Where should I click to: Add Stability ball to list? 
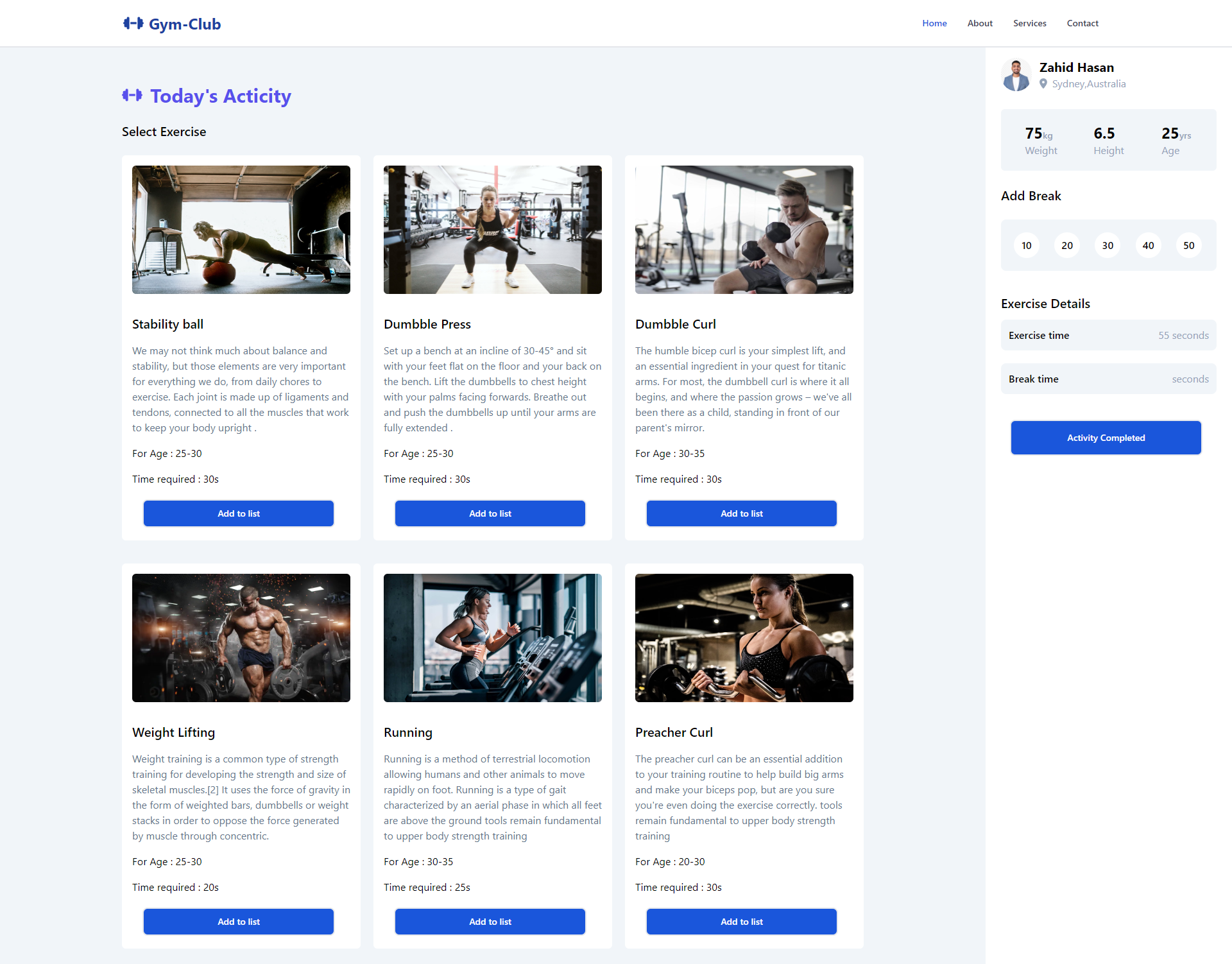[239, 513]
